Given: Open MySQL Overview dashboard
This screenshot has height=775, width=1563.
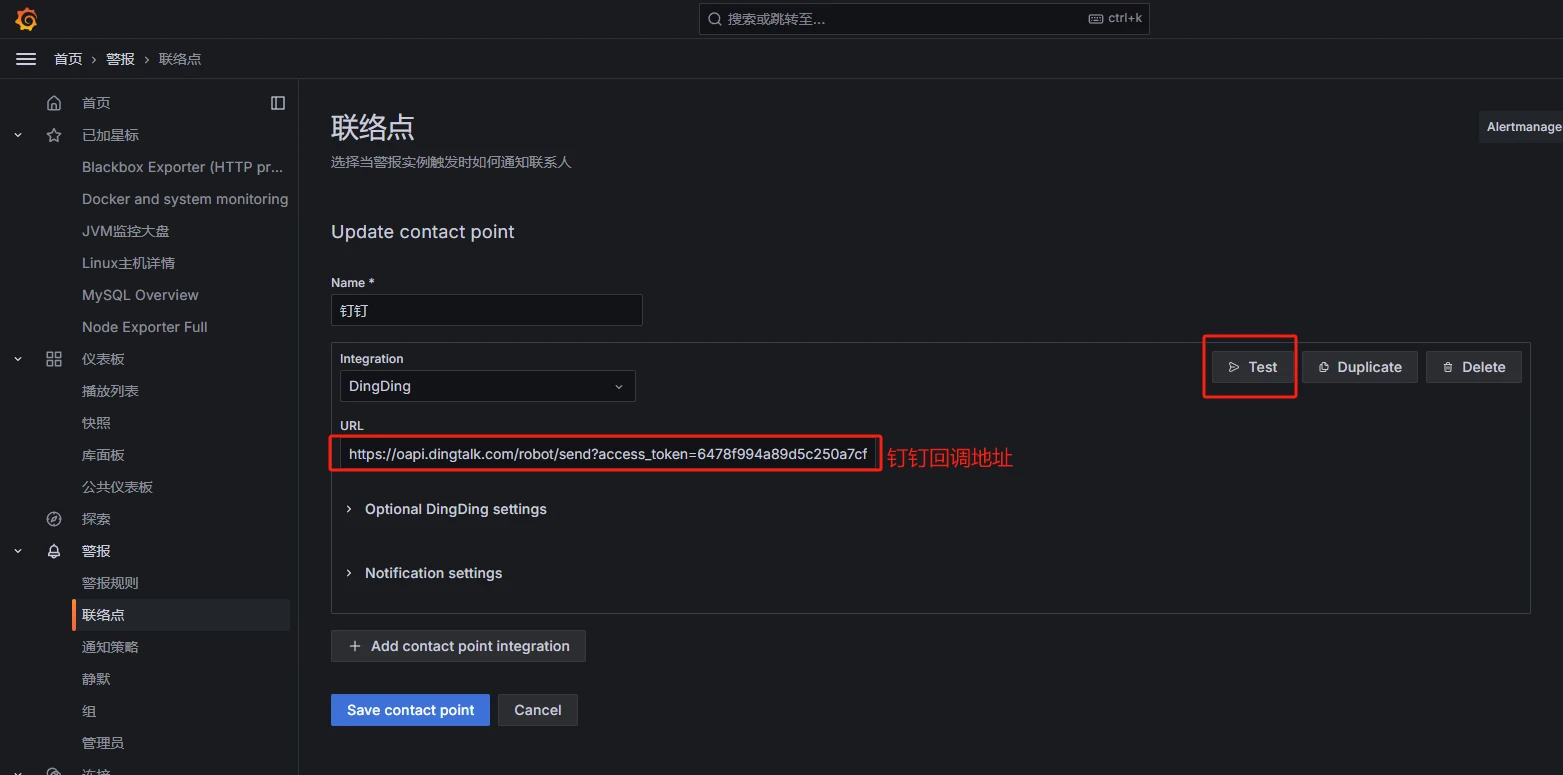Looking at the screenshot, I should [x=140, y=295].
